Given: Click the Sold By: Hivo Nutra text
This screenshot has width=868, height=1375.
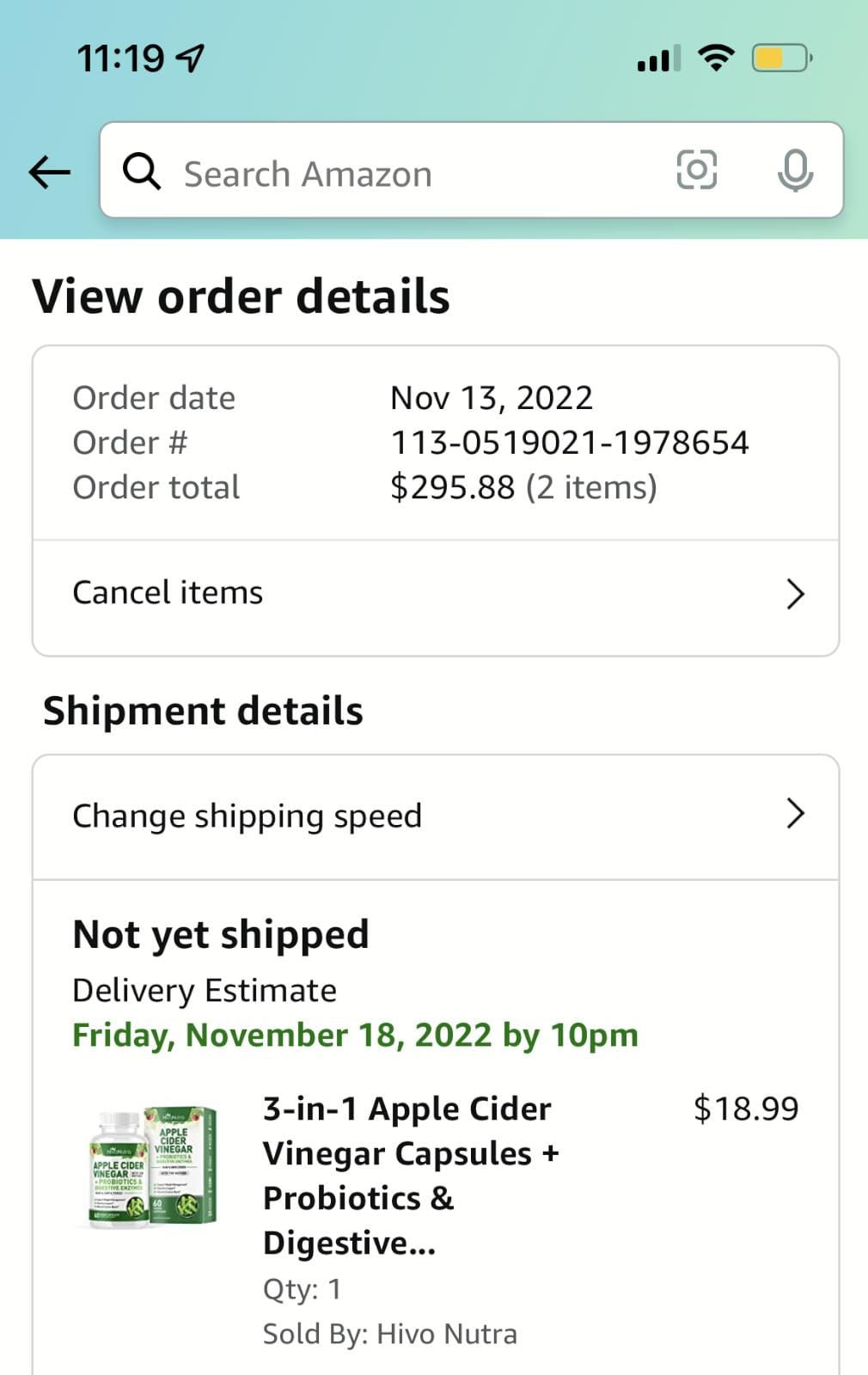Looking at the screenshot, I should pos(389,1334).
